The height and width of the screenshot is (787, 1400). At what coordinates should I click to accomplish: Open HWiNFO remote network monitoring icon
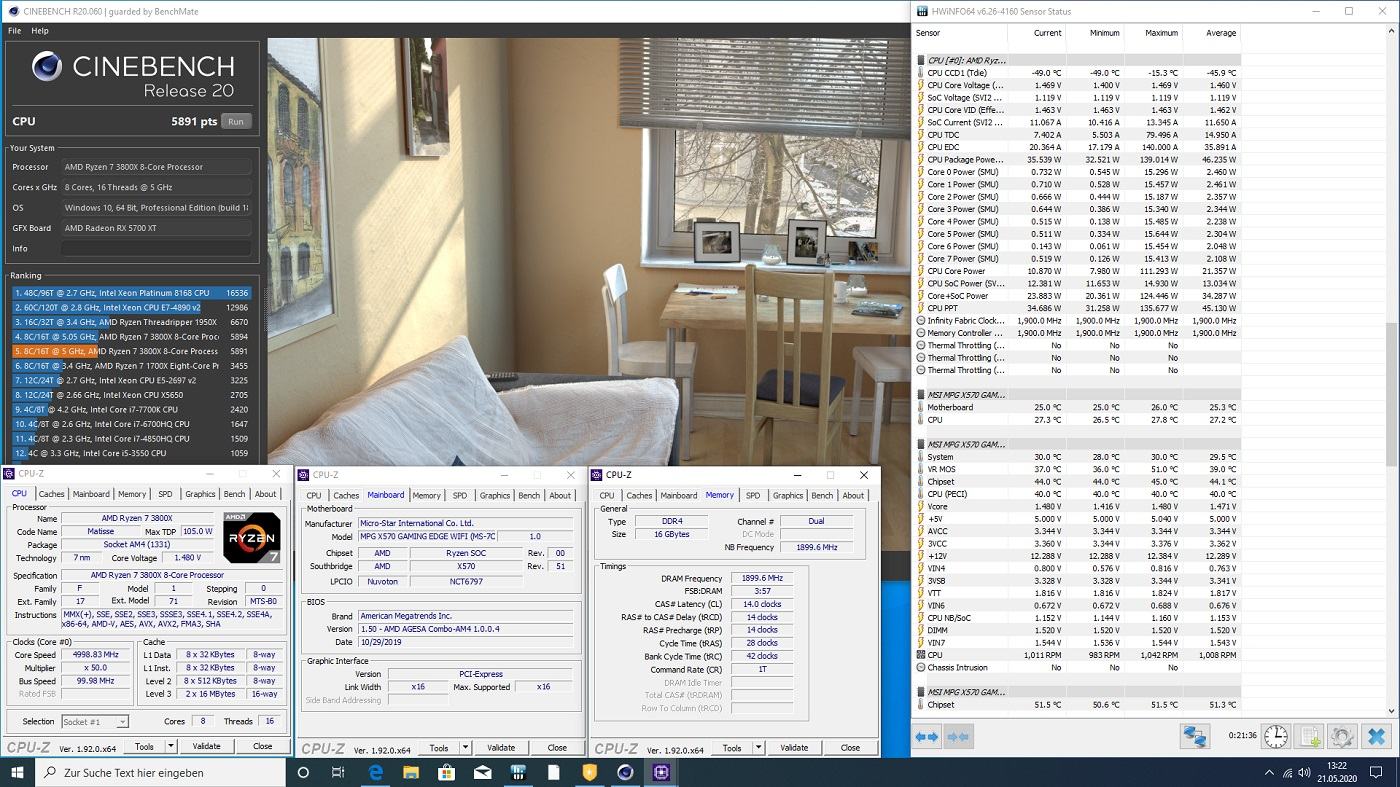coord(1195,737)
